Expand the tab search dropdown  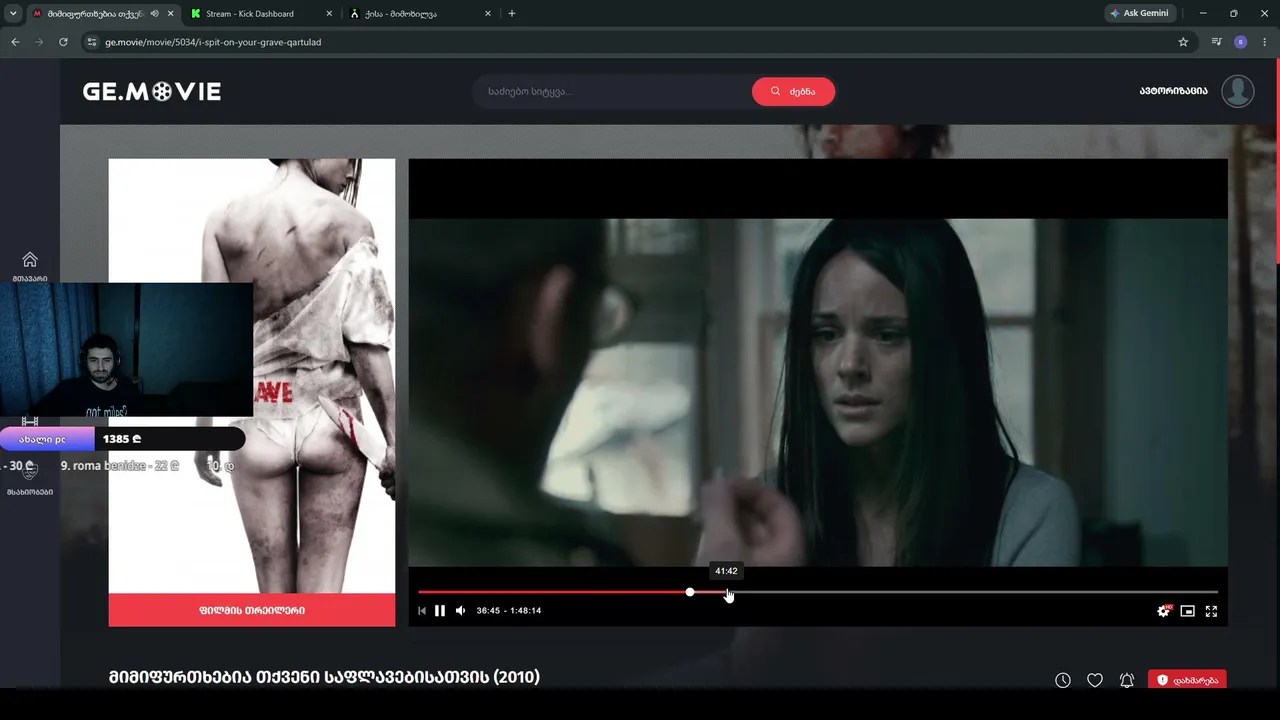pyautogui.click(x=13, y=14)
